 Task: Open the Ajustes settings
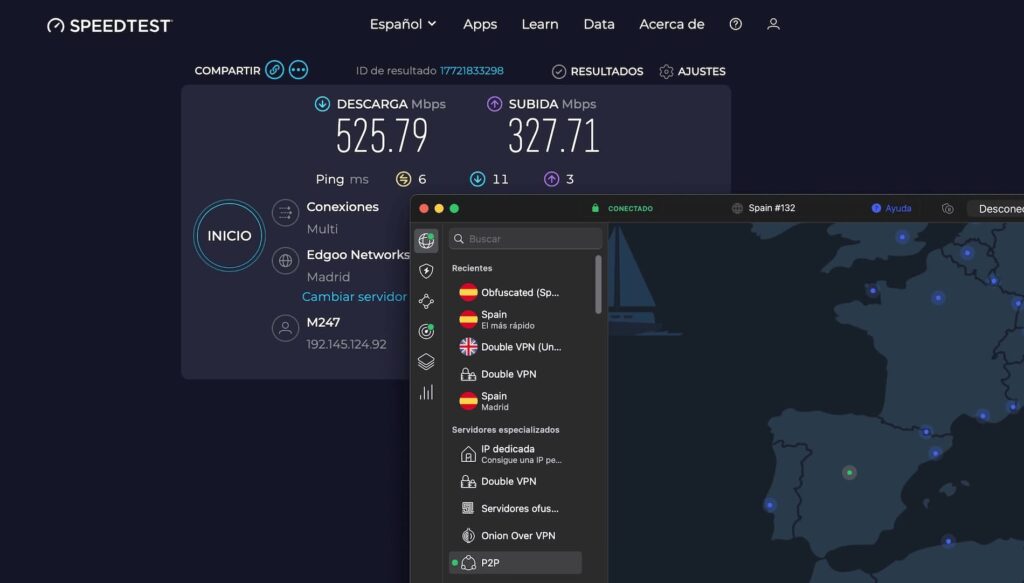pos(692,71)
